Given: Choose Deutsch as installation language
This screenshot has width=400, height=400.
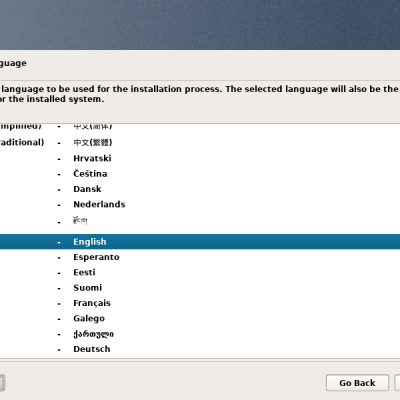Looking at the screenshot, I should 200,349.
